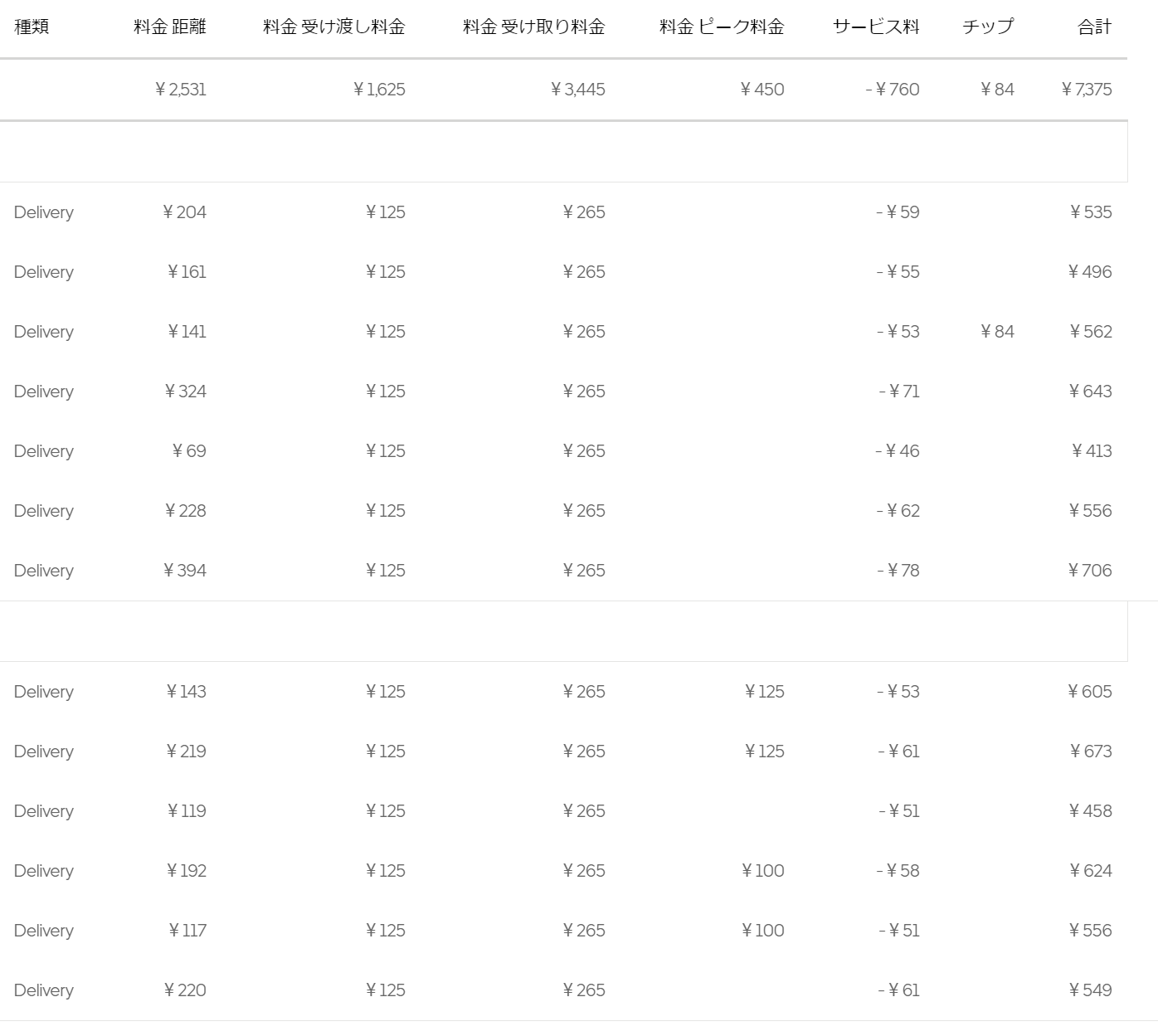Click the 料金 ピーク料金 column header
Viewport: 1158px width, 1036px height.
(722, 27)
